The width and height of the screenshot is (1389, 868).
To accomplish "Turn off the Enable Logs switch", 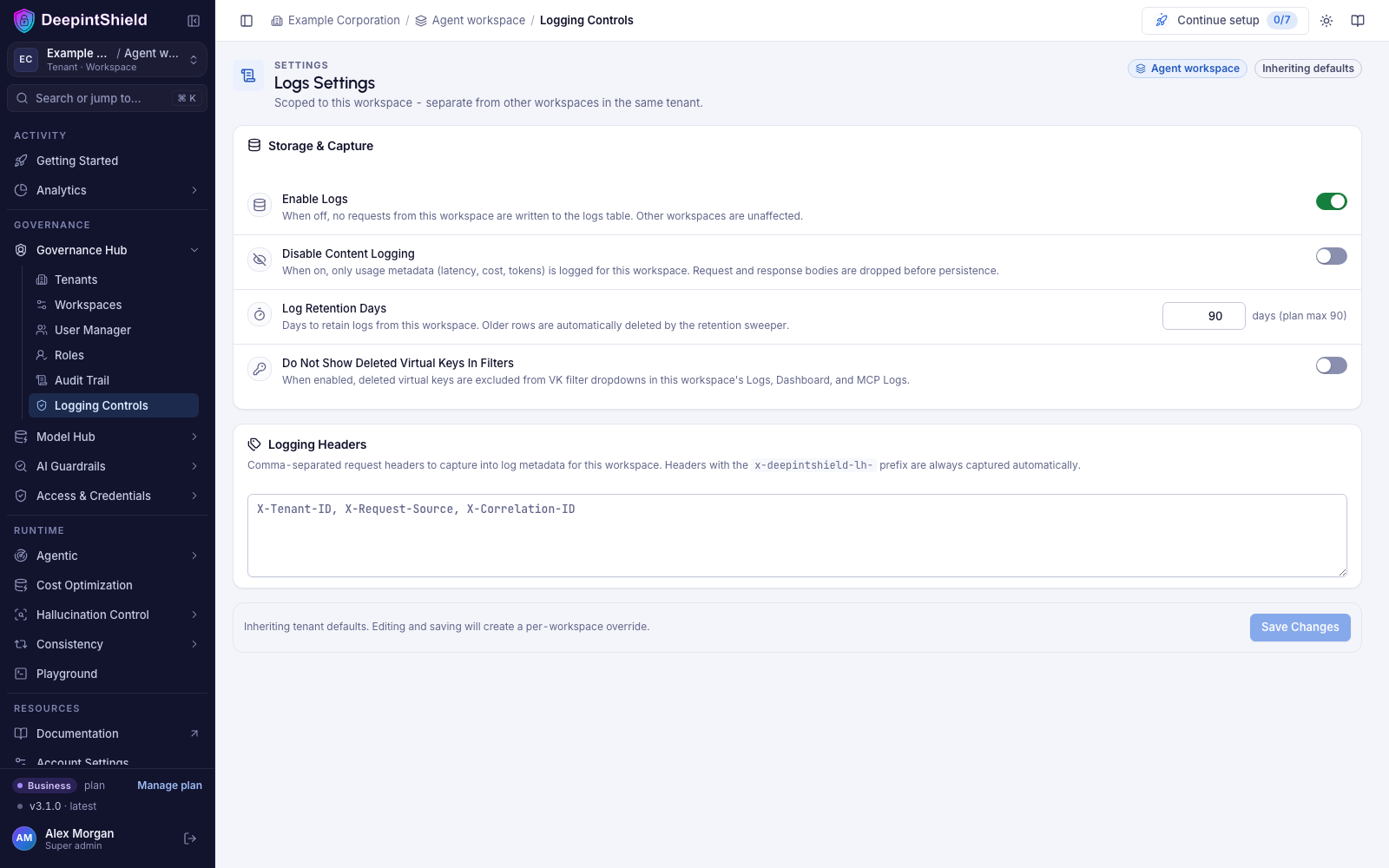I will click(x=1331, y=201).
